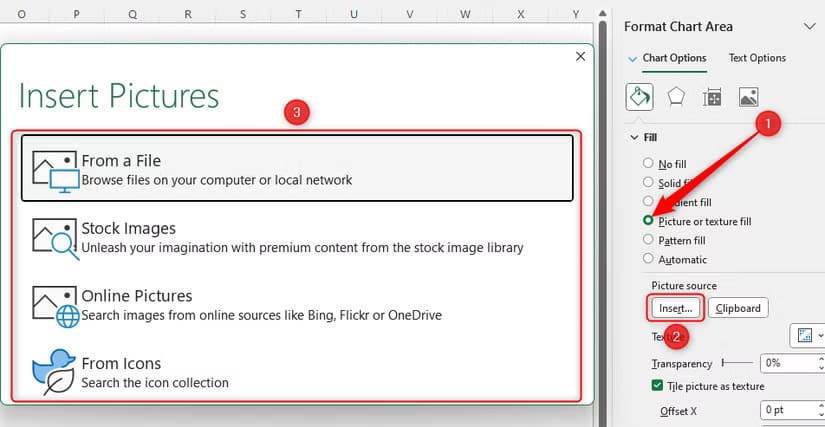This screenshot has width=825, height=427.
Task: Select Picture or texture fill option
Action: coord(648,220)
